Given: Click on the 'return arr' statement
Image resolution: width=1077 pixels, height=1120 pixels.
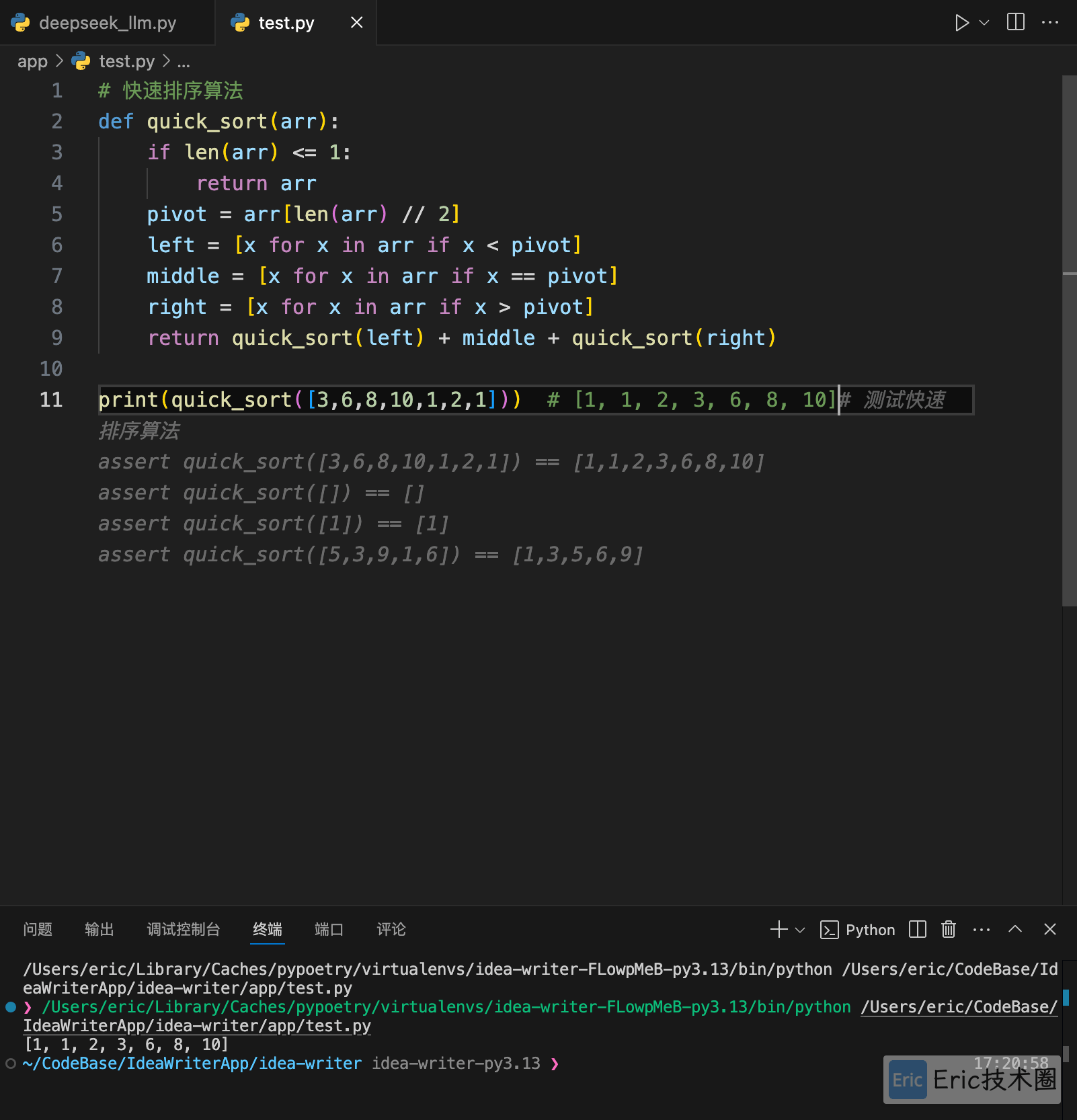Looking at the screenshot, I should (x=256, y=184).
